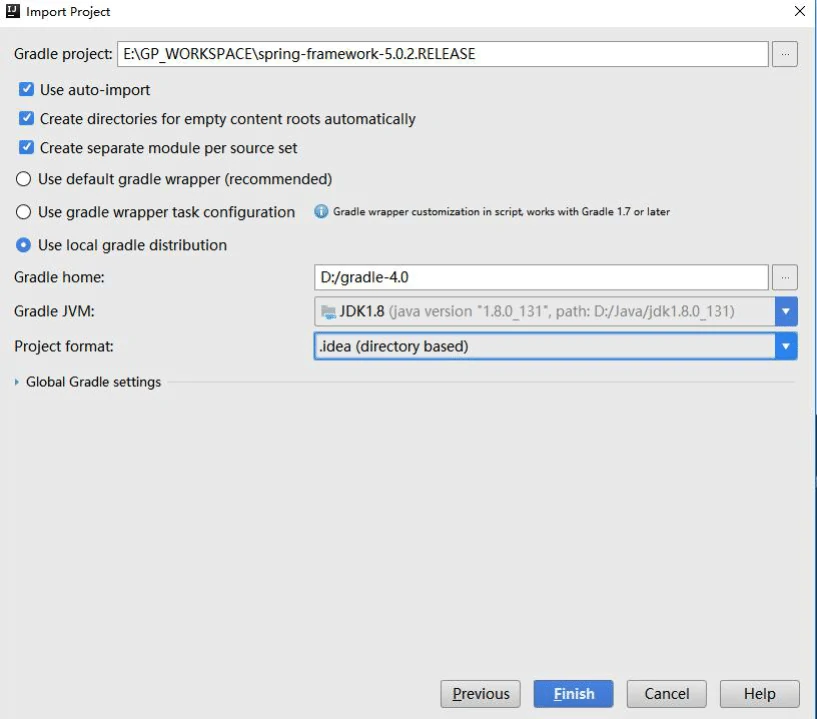Click the IntelliJ IDEA logo in title bar
The width and height of the screenshot is (817, 719).
(13, 12)
